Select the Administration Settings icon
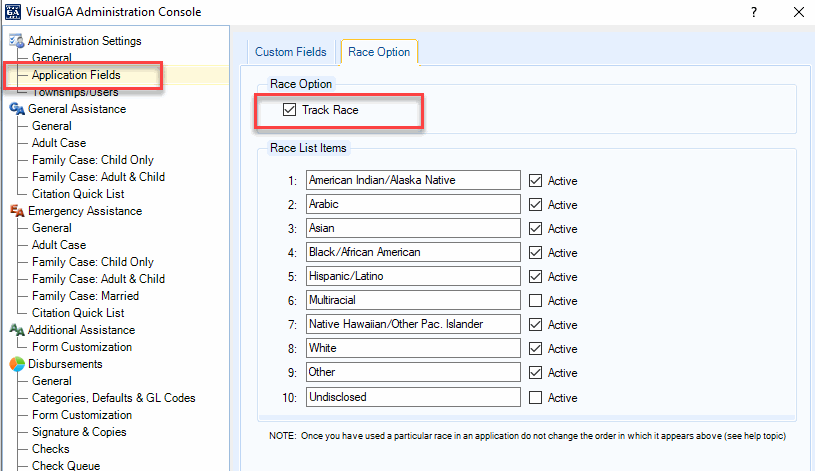 click(x=17, y=41)
